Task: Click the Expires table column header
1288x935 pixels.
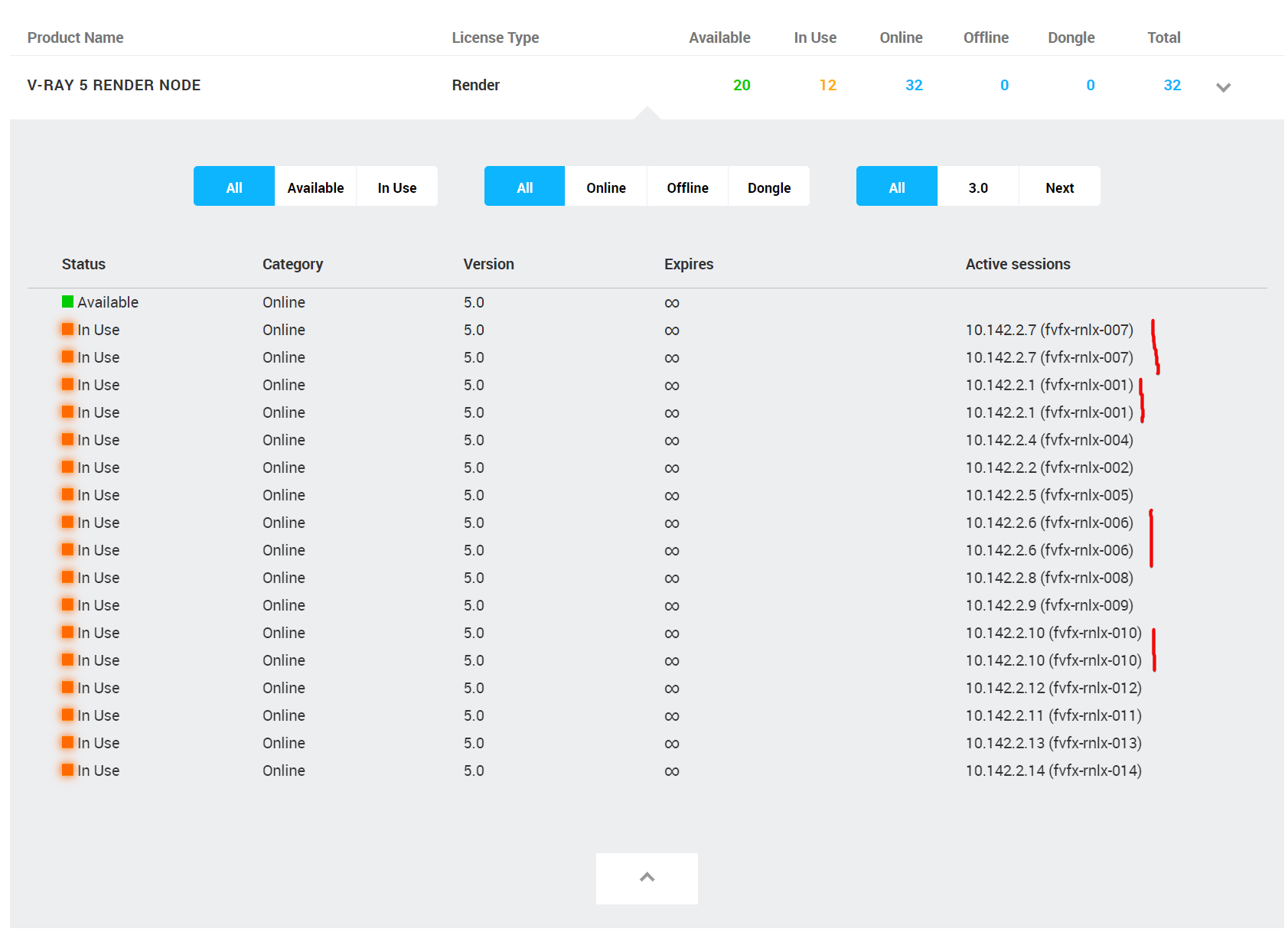Action: [689, 264]
